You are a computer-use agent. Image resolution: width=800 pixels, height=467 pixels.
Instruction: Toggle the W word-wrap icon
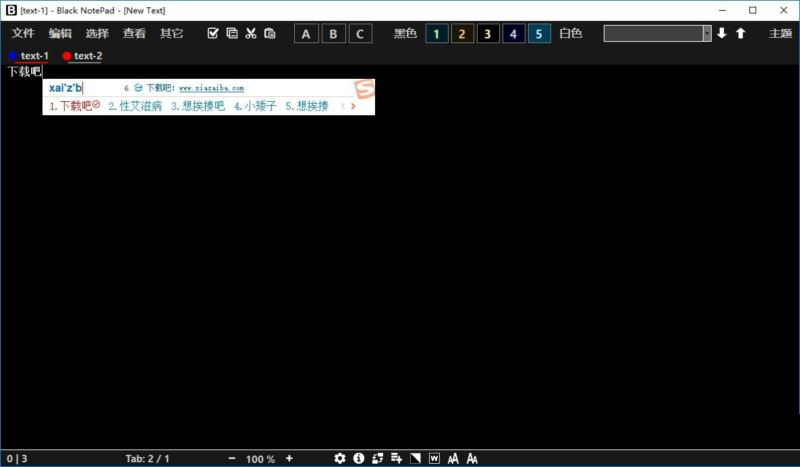click(434, 458)
